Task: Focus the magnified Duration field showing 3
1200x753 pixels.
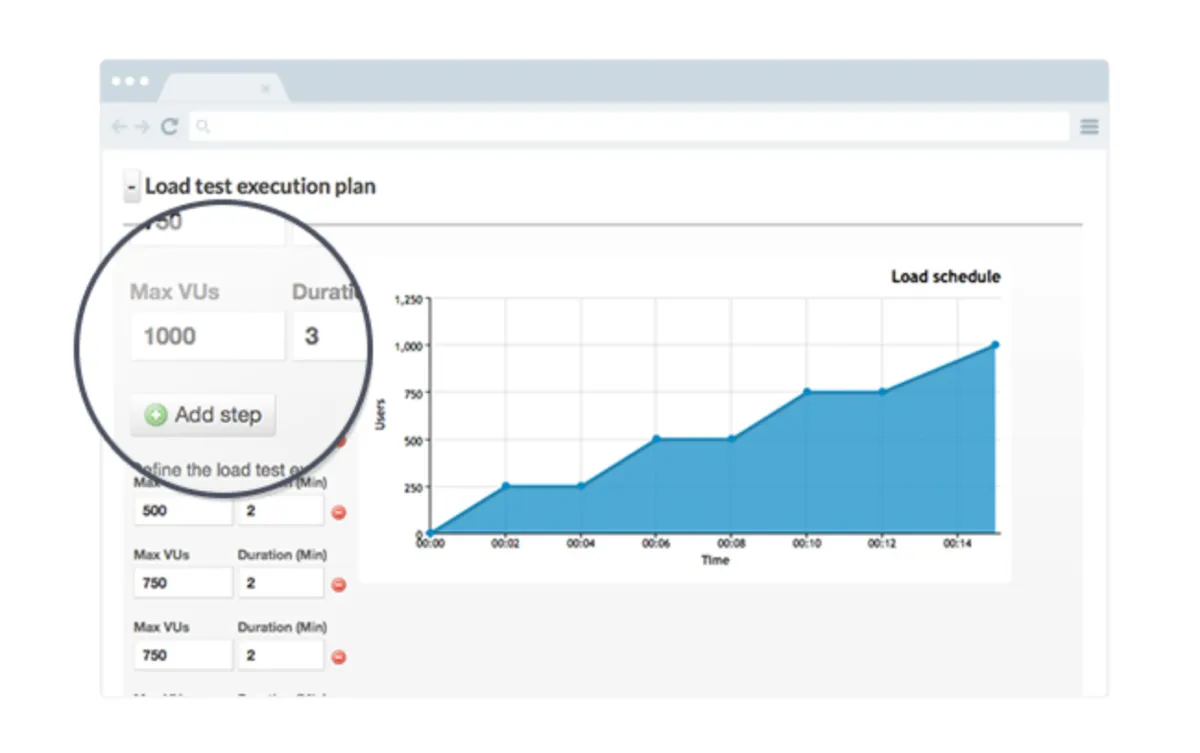Action: tap(330, 336)
